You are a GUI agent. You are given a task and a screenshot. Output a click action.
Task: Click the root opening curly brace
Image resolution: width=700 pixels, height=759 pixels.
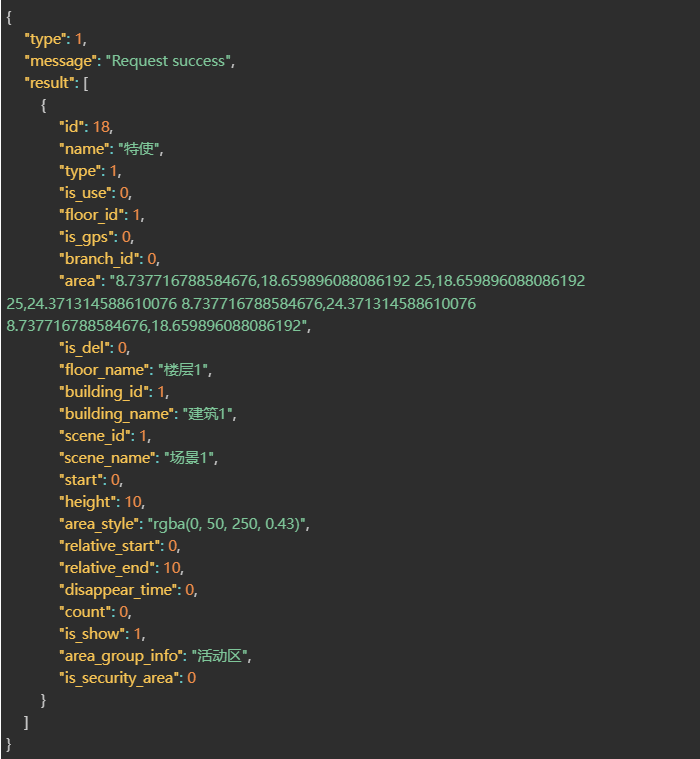pos(9,17)
